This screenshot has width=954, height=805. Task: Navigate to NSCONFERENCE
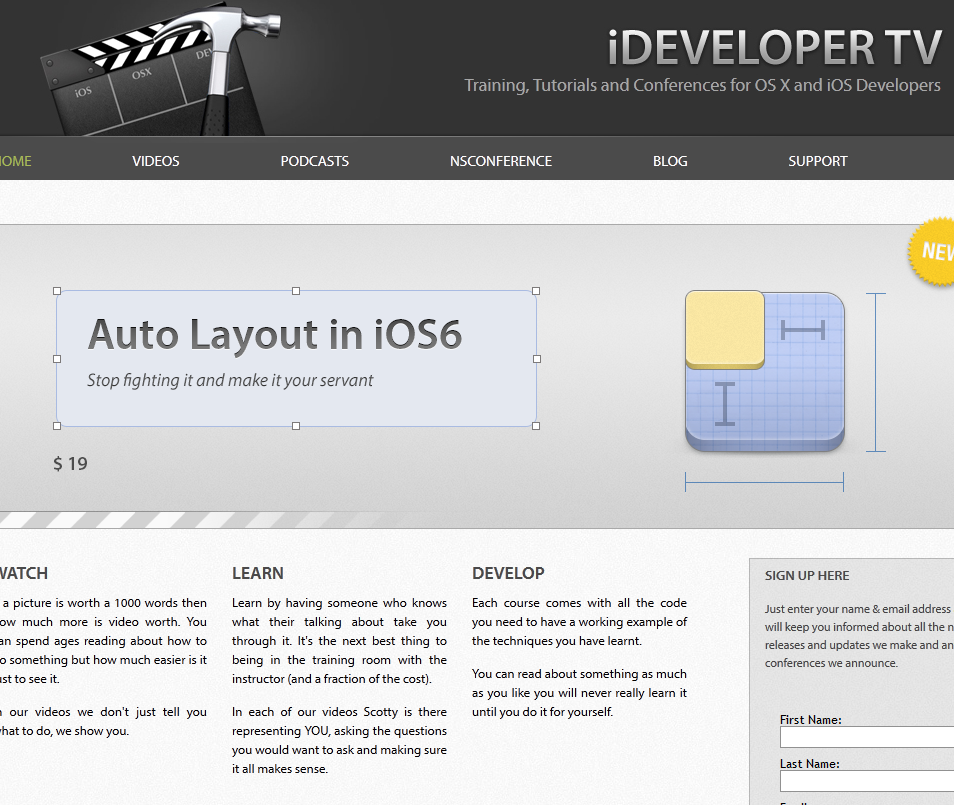point(501,161)
